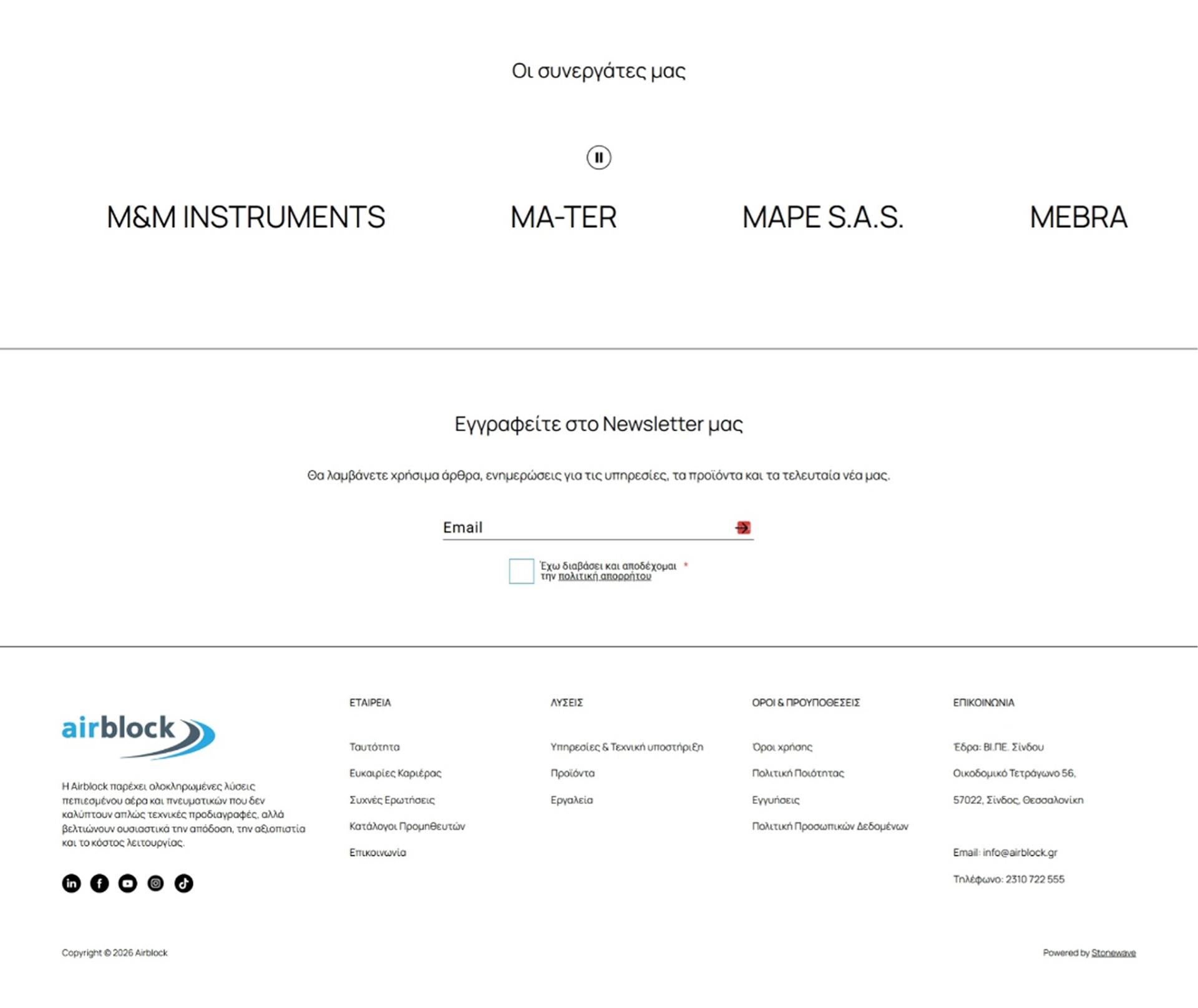Open the Ταυτότητα footer link
1198x1008 pixels.
point(374,746)
